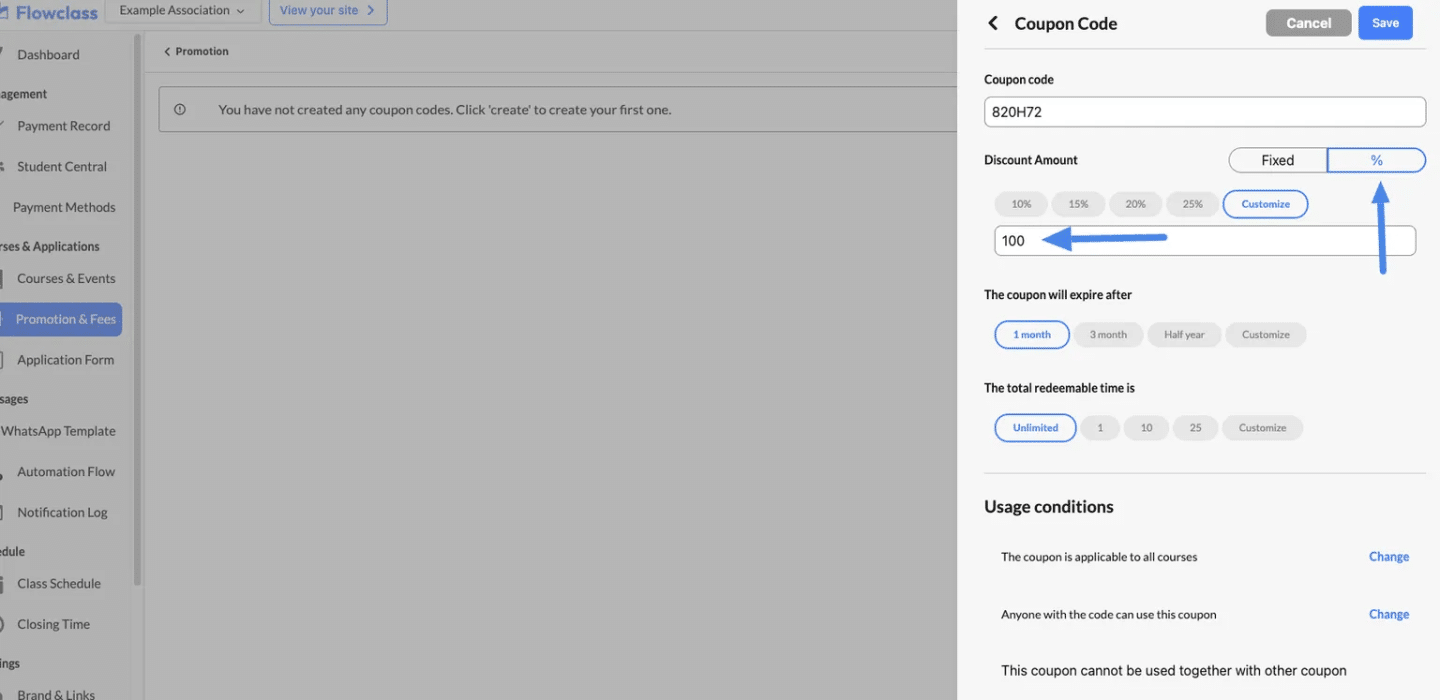Viewport: 1440px width, 700px height.
Task: Open Student Central in the sidebar
Action: (x=61, y=167)
